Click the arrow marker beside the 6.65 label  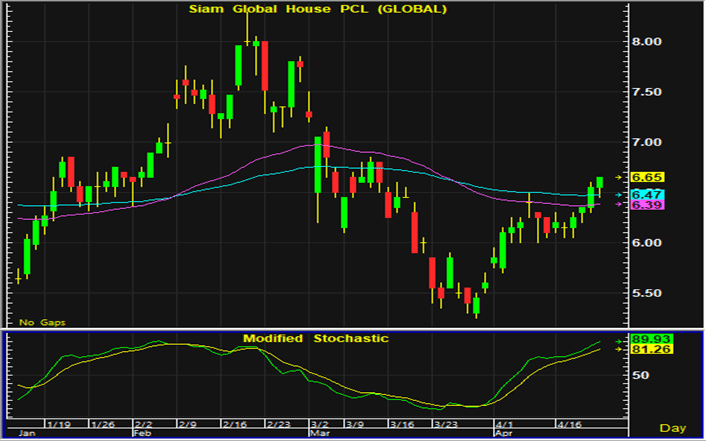point(620,177)
